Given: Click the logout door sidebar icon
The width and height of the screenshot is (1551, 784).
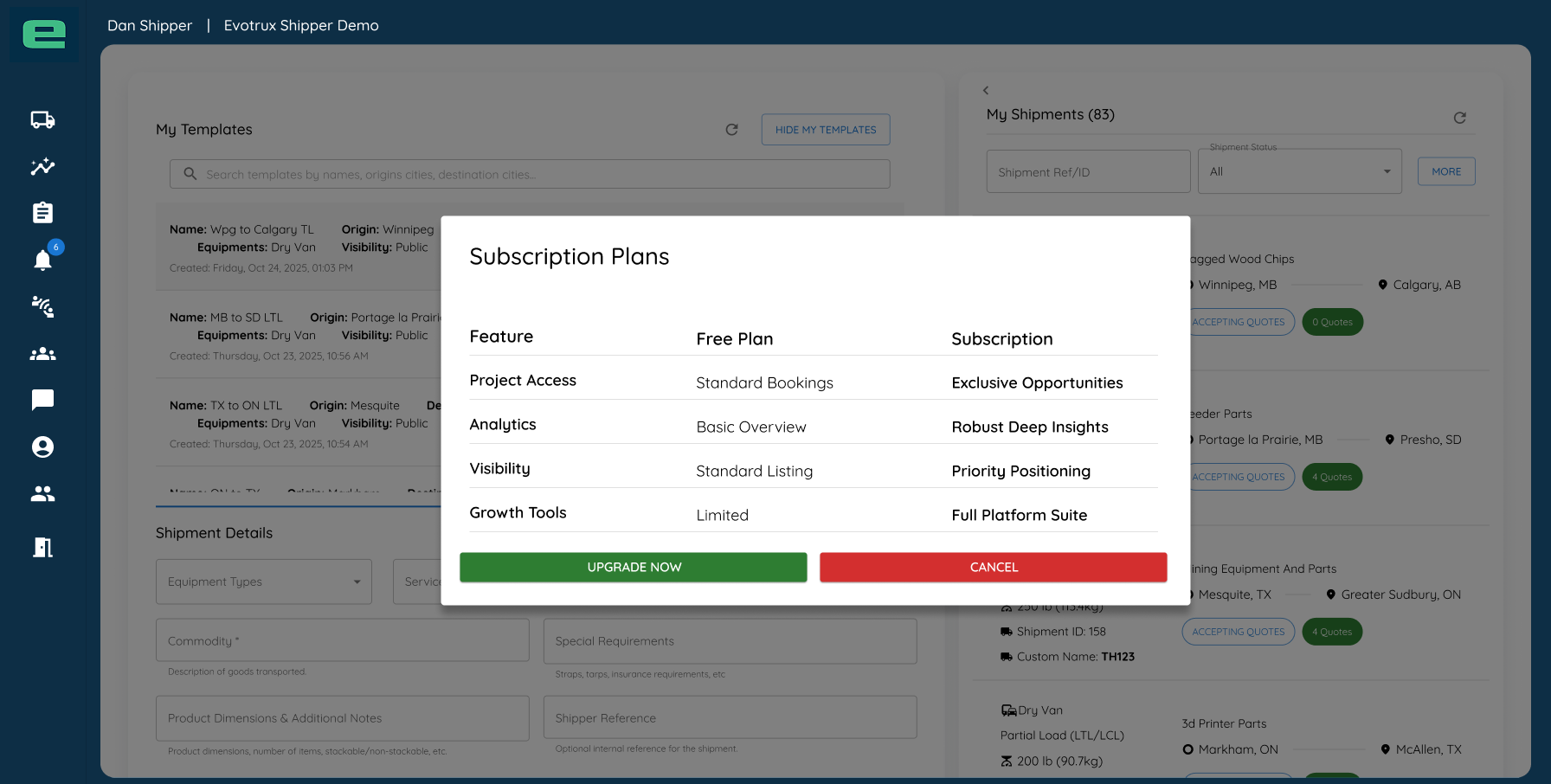Looking at the screenshot, I should (42, 547).
